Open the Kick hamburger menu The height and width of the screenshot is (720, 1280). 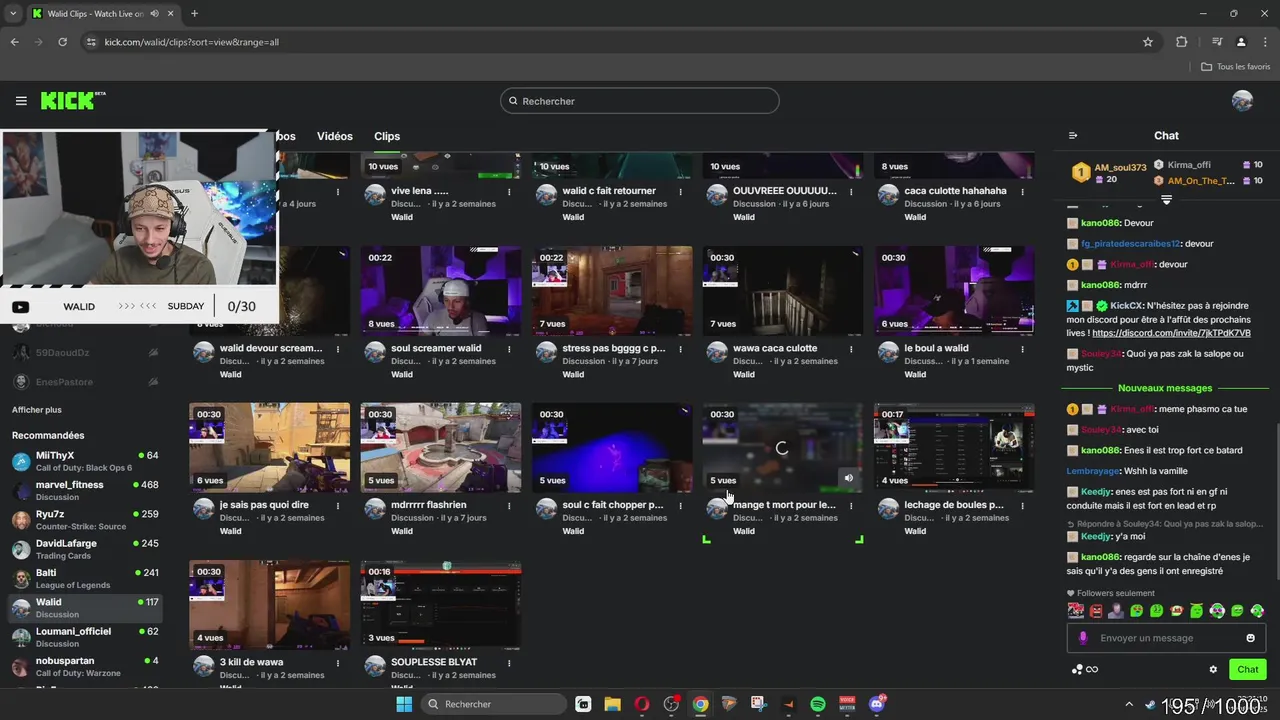[21, 101]
